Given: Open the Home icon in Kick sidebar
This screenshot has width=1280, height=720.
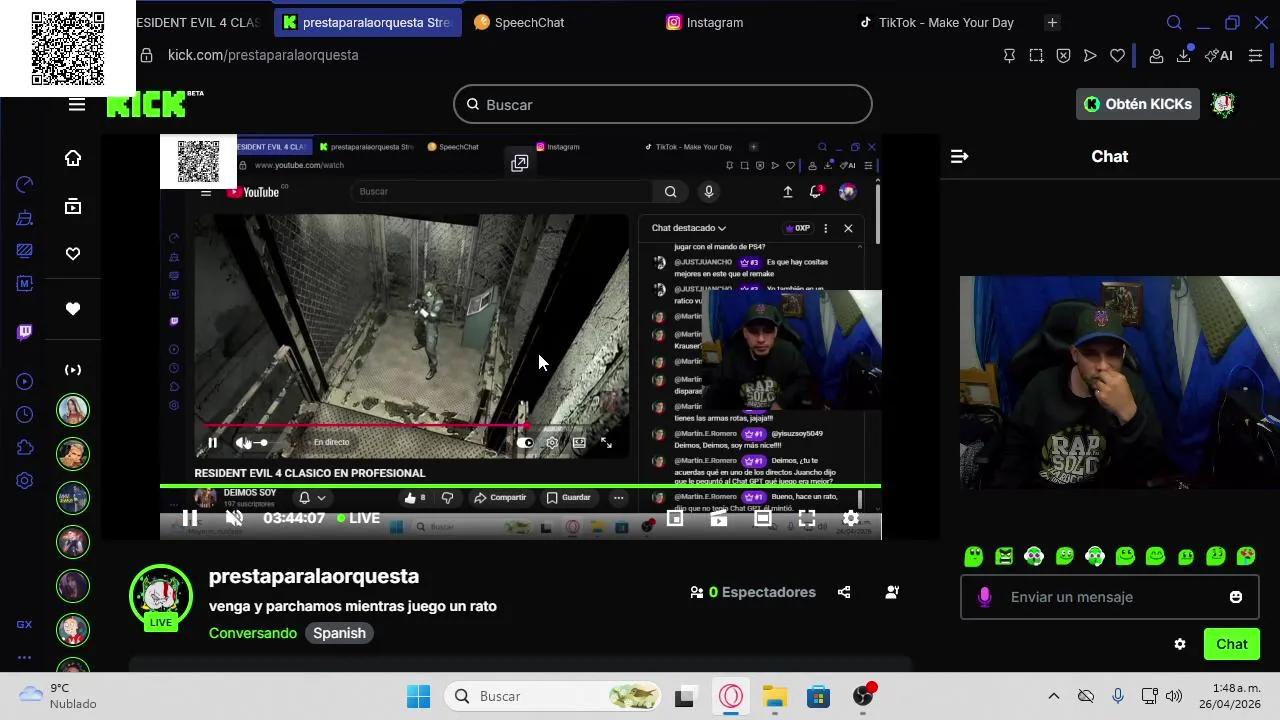Looking at the screenshot, I should (73, 158).
